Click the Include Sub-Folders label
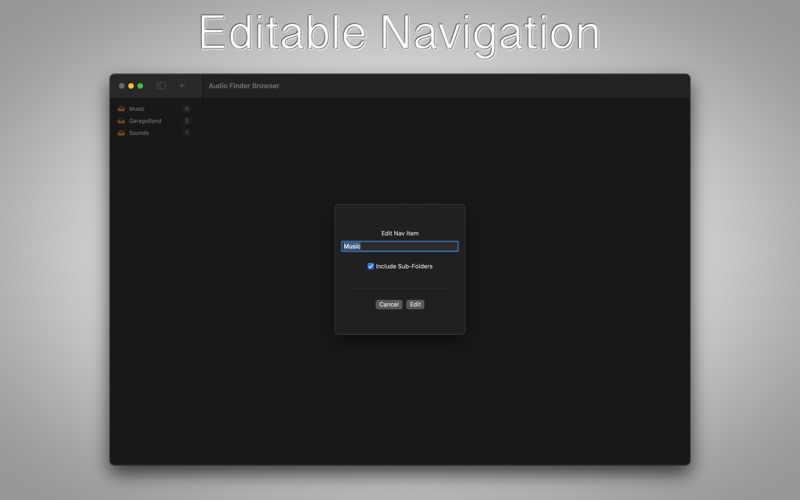Viewport: 800px width, 500px height. point(404,266)
